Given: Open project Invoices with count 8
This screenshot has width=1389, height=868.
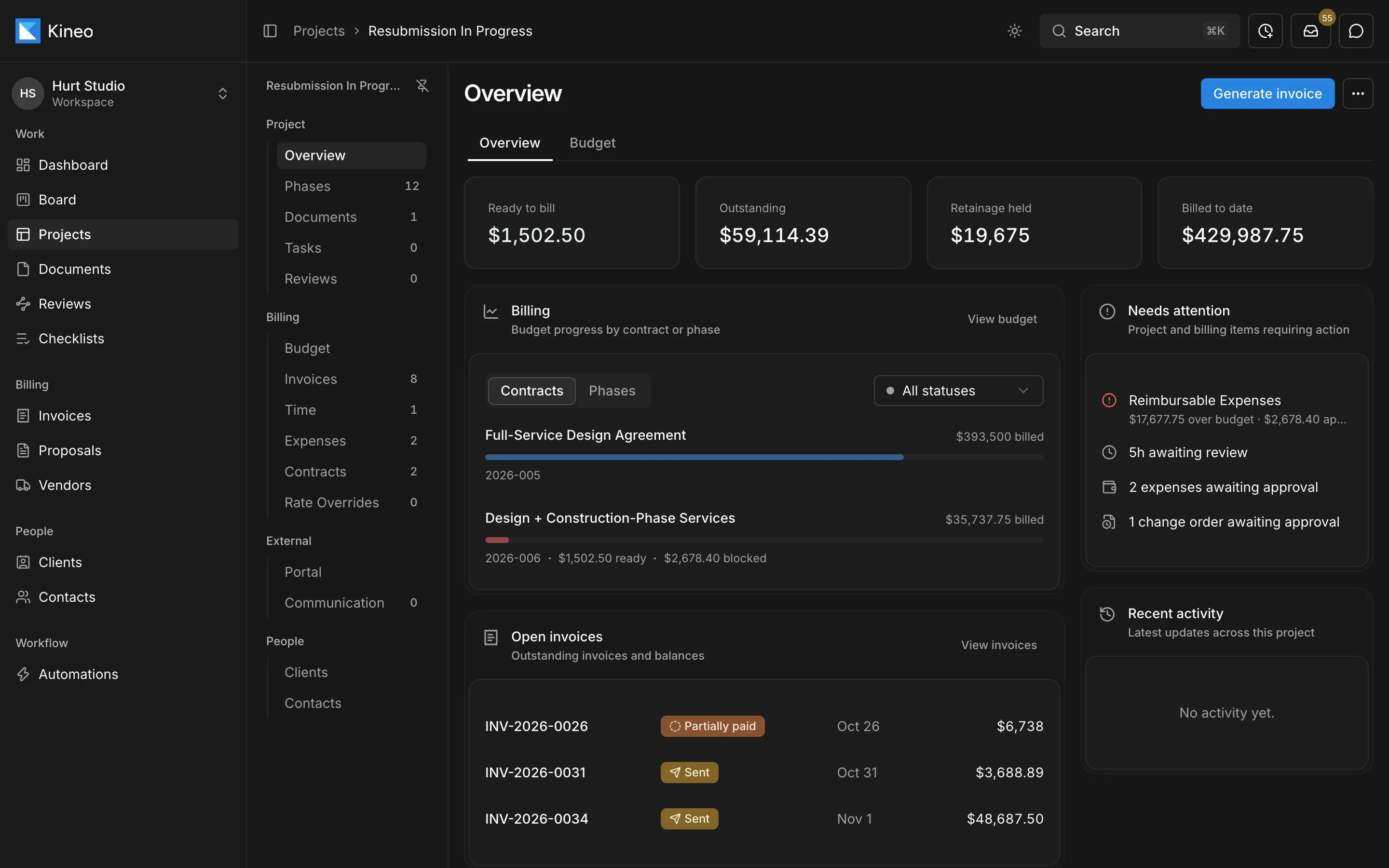Looking at the screenshot, I should (351, 379).
